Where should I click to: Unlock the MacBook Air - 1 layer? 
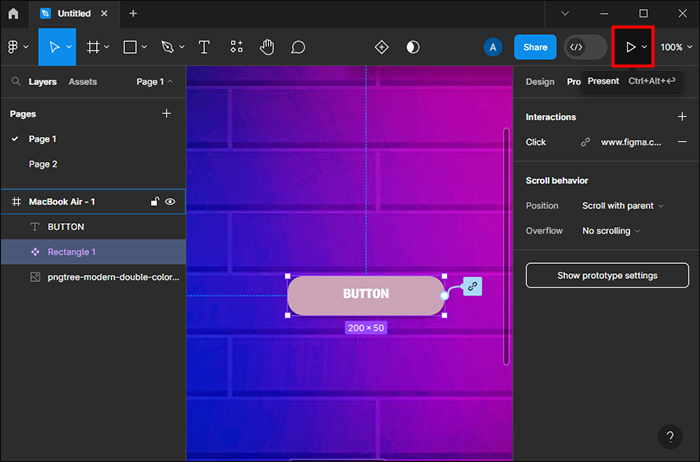[x=154, y=202]
